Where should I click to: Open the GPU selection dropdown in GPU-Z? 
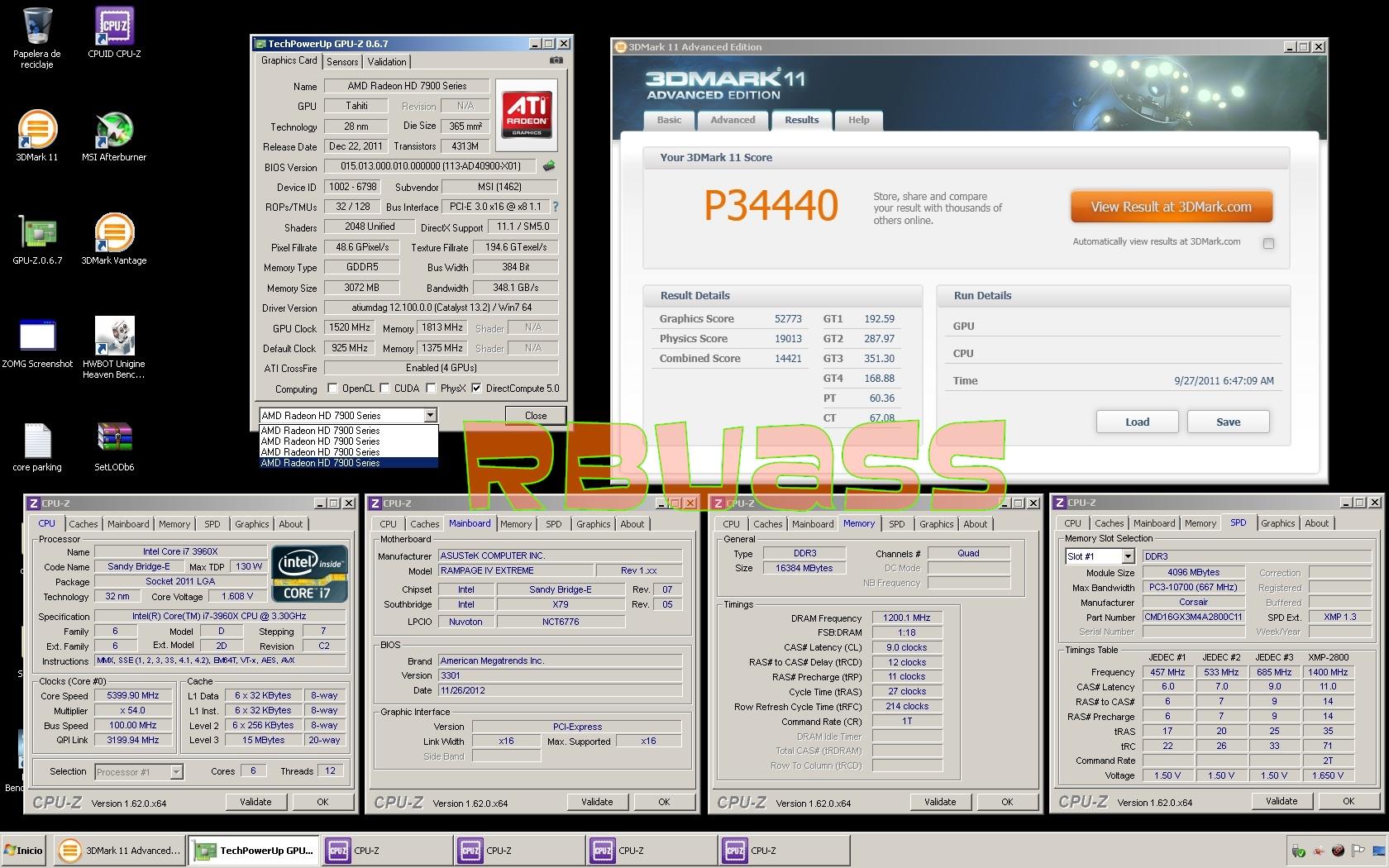click(x=430, y=415)
